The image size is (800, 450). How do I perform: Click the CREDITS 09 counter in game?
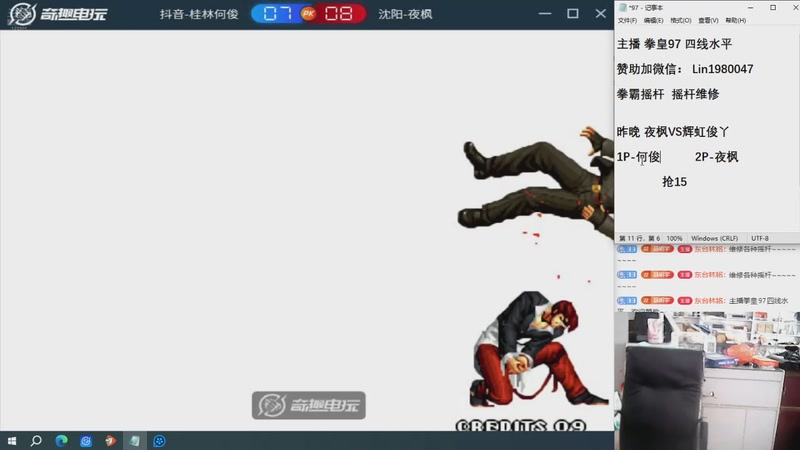click(x=520, y=426)
